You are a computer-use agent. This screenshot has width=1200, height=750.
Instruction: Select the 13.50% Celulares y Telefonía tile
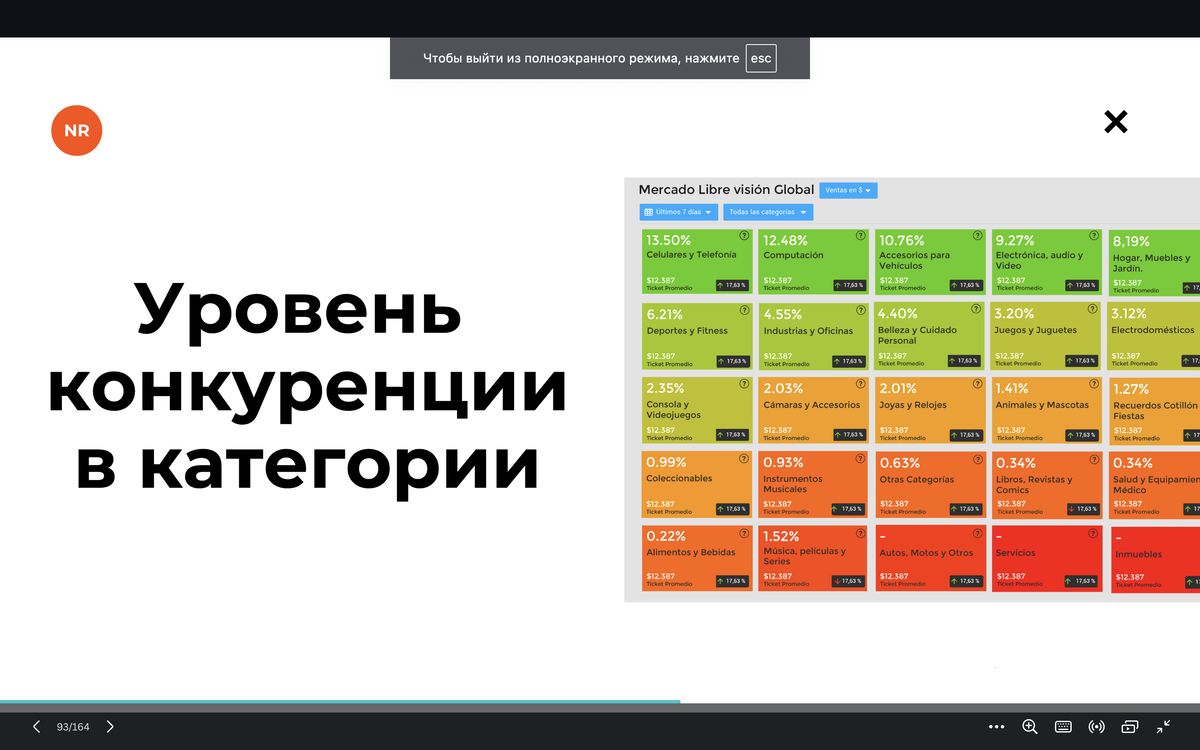[x=697, y=262]
